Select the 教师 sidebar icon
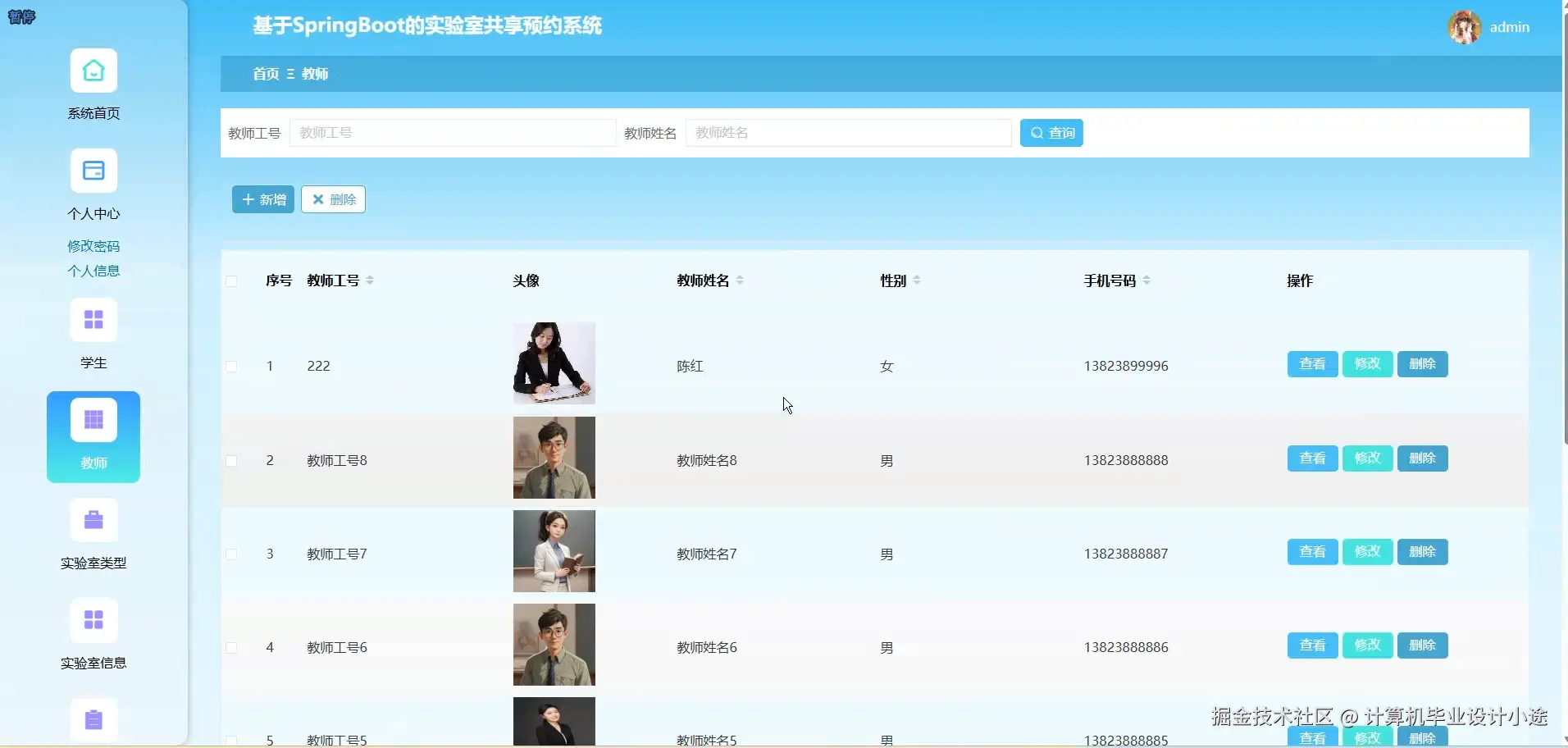Screen dimensions: 1568x748 pos(93,420)
